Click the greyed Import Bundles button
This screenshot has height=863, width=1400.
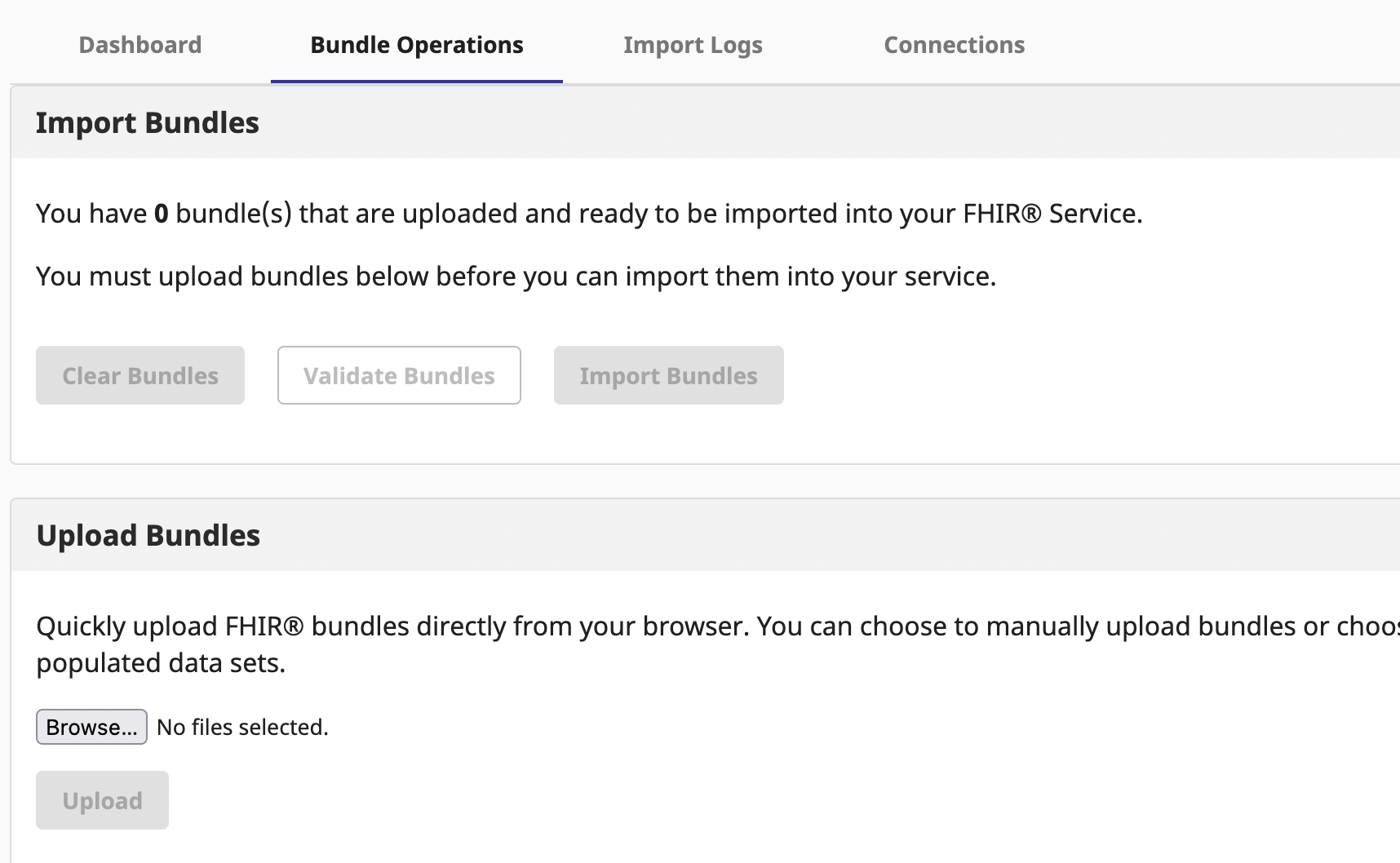click(668, 375)
